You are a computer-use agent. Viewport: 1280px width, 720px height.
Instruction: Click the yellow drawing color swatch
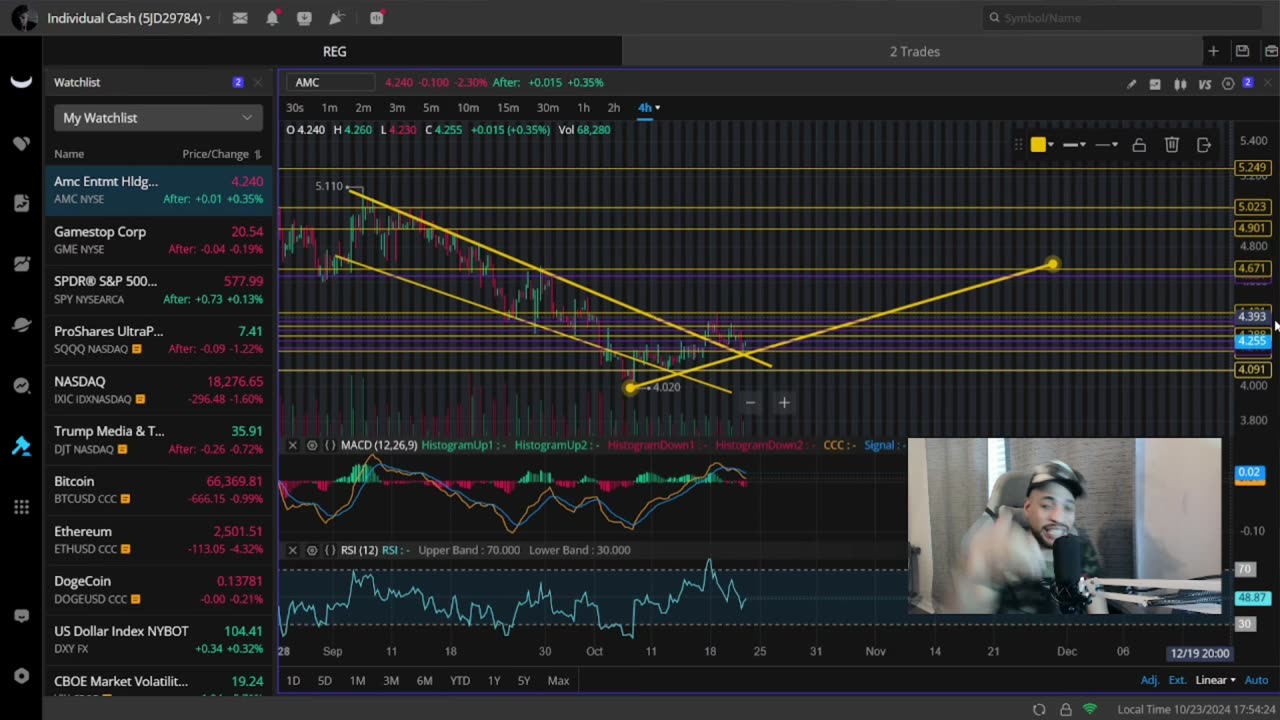(1038, 145)
